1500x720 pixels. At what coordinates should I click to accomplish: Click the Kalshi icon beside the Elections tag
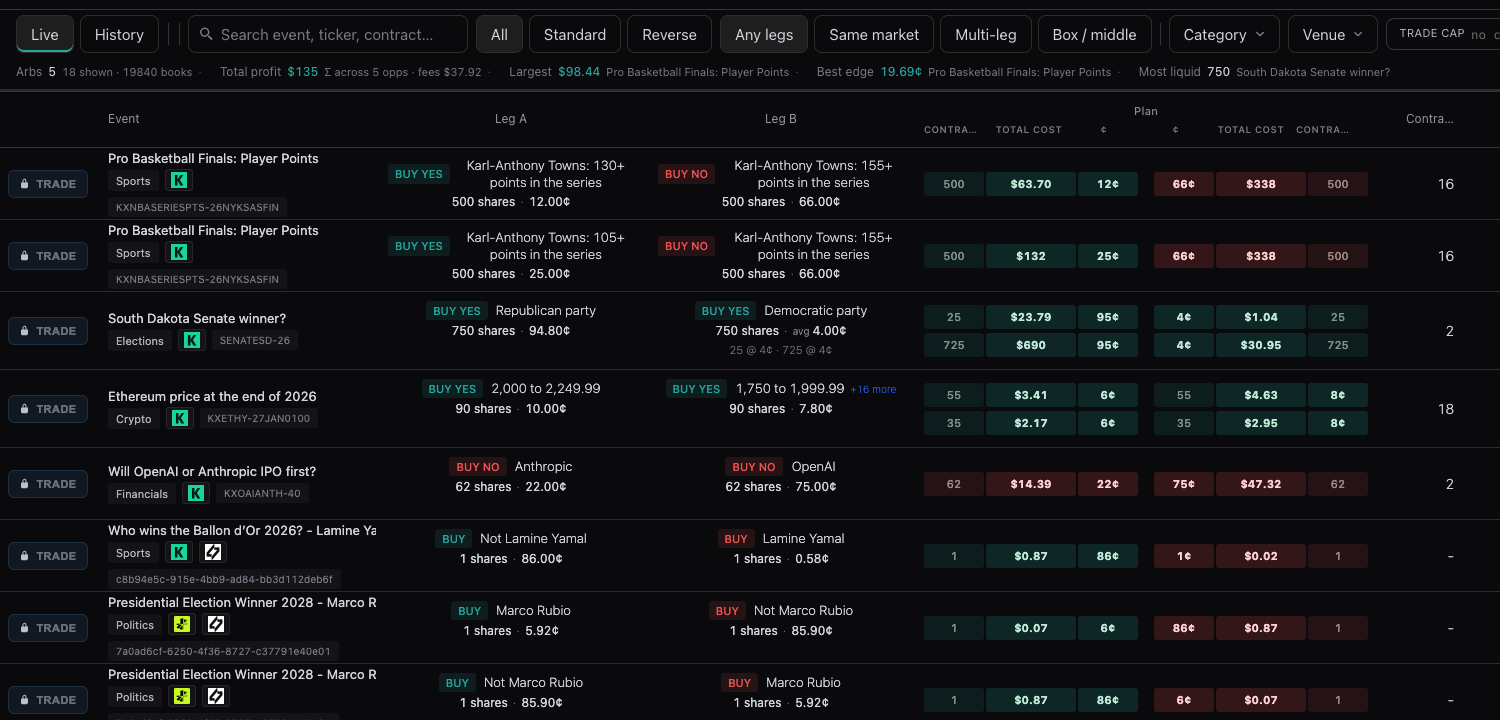click(x=191, y=341)
